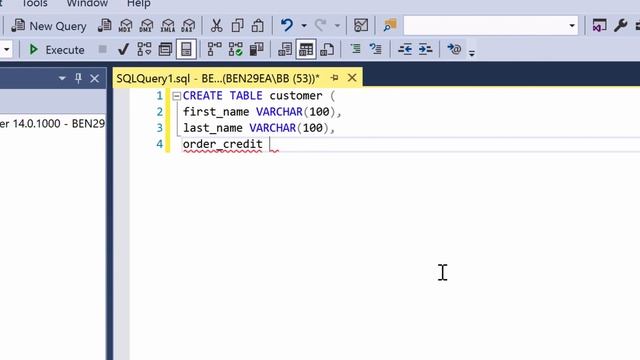Click on the text order_credit

222,144
